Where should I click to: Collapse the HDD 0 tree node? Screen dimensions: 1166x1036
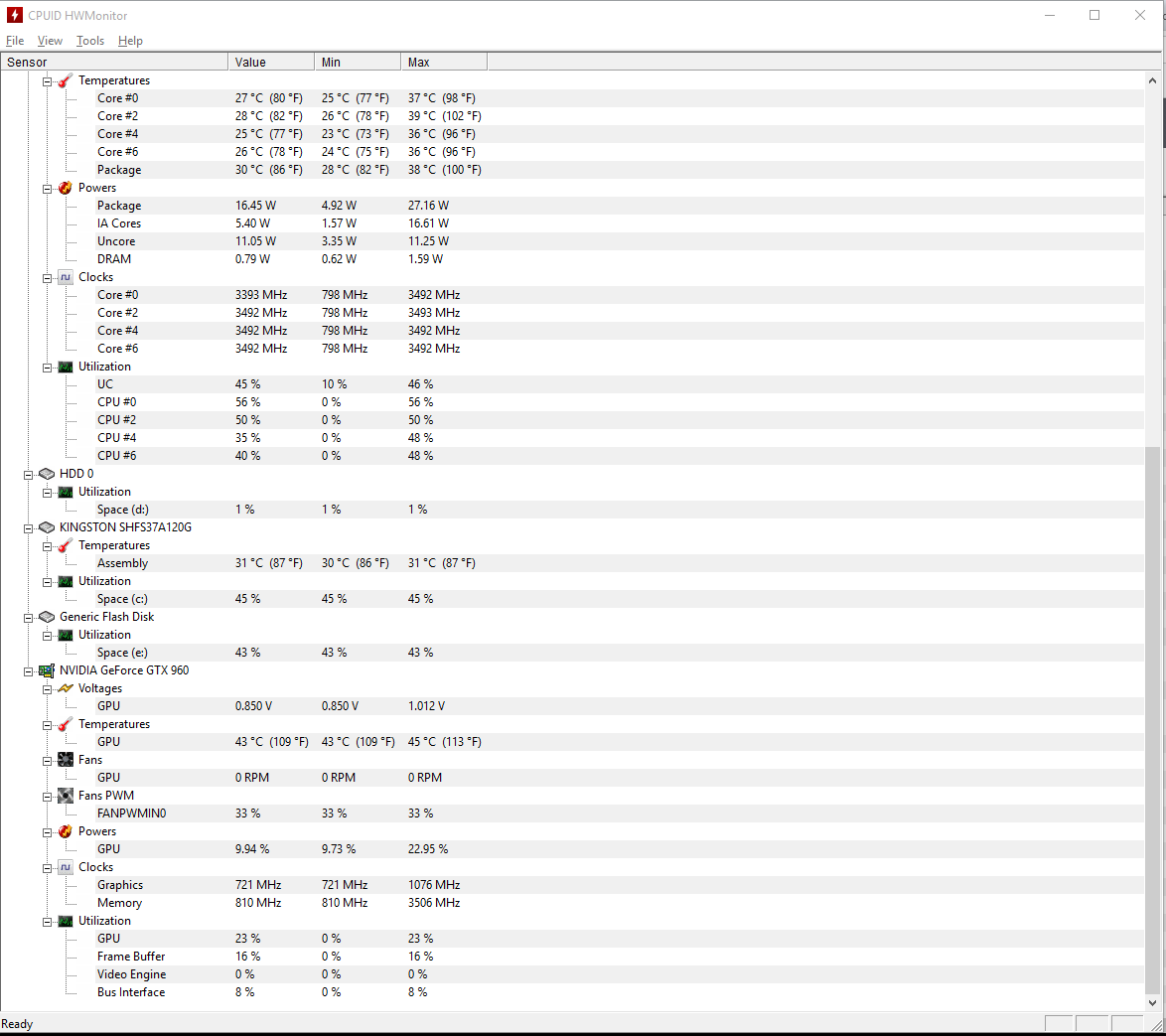[28, 475]
